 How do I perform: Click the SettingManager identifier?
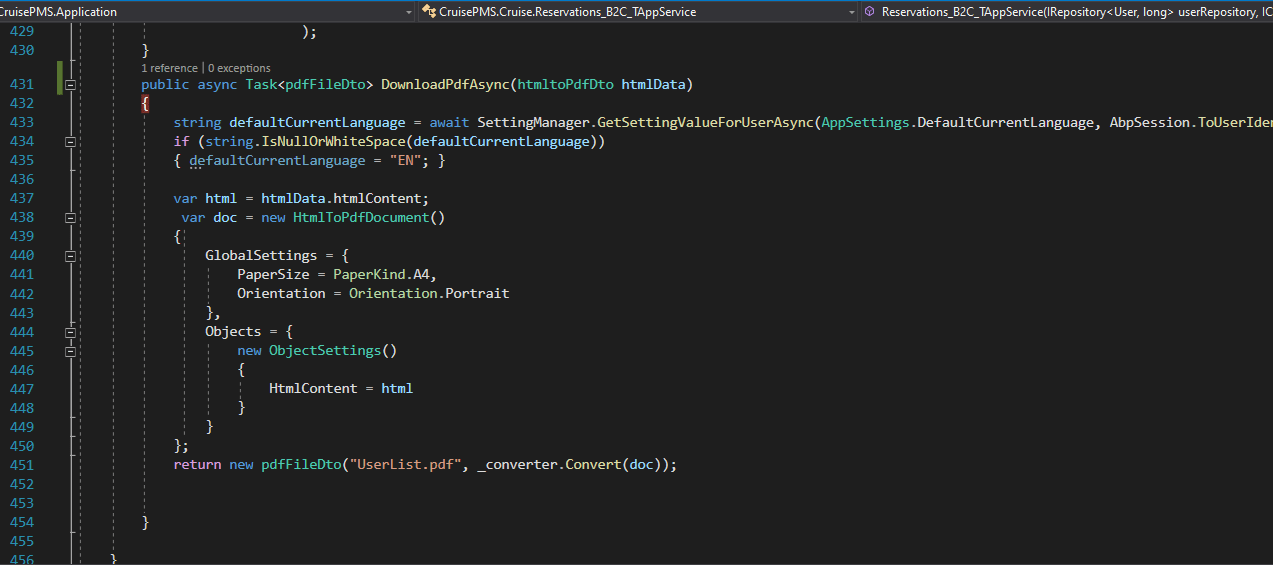(x=533, y=122)
